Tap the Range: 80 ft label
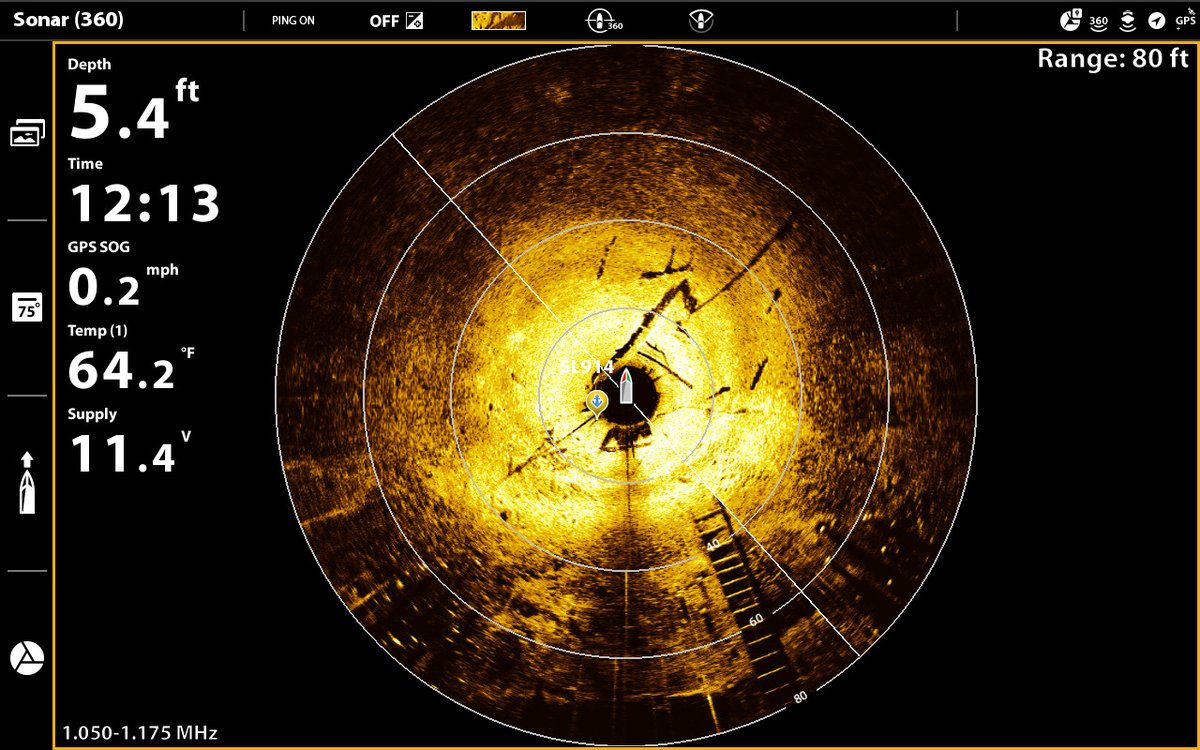 pos(1112,58)
